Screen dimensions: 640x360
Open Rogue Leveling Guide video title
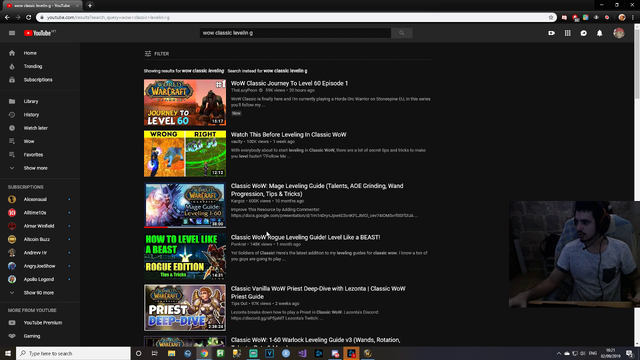(306, 237)
